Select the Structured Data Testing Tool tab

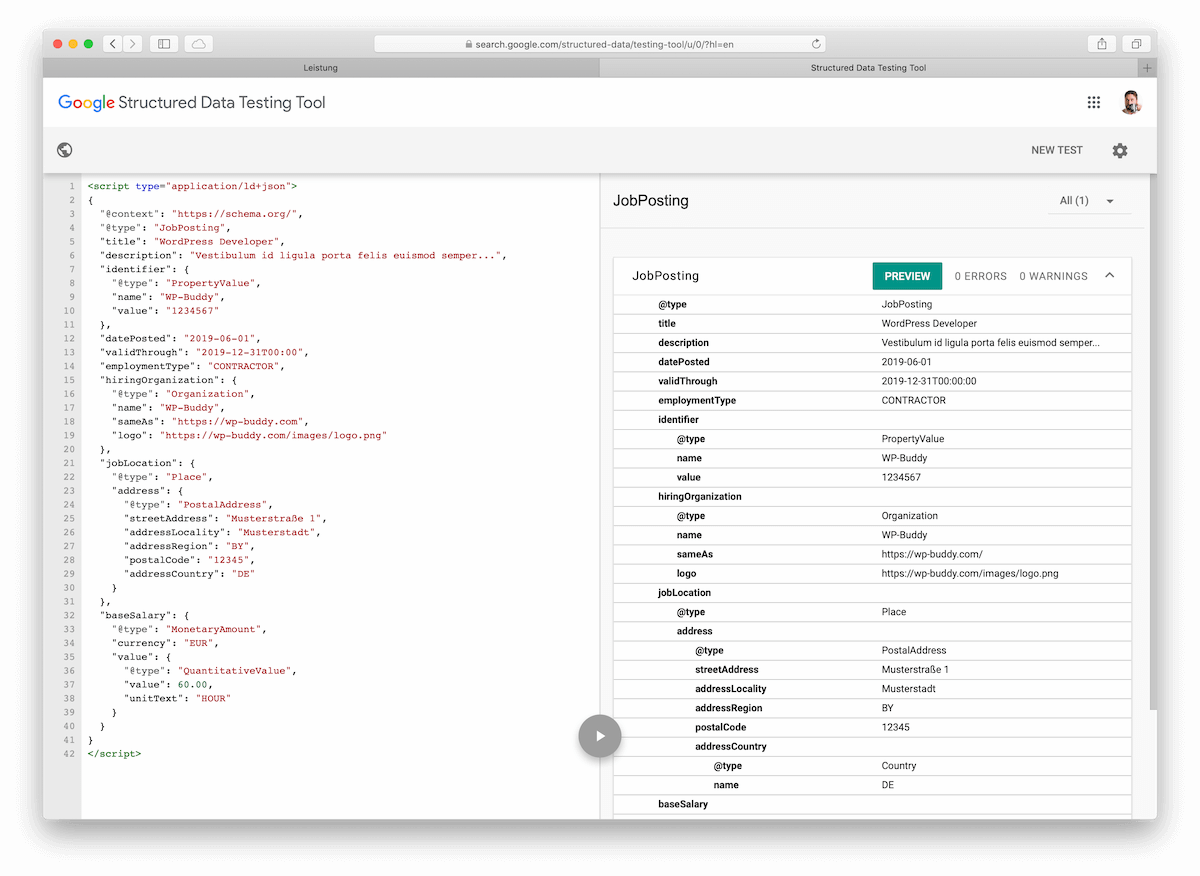coord(868,68)
